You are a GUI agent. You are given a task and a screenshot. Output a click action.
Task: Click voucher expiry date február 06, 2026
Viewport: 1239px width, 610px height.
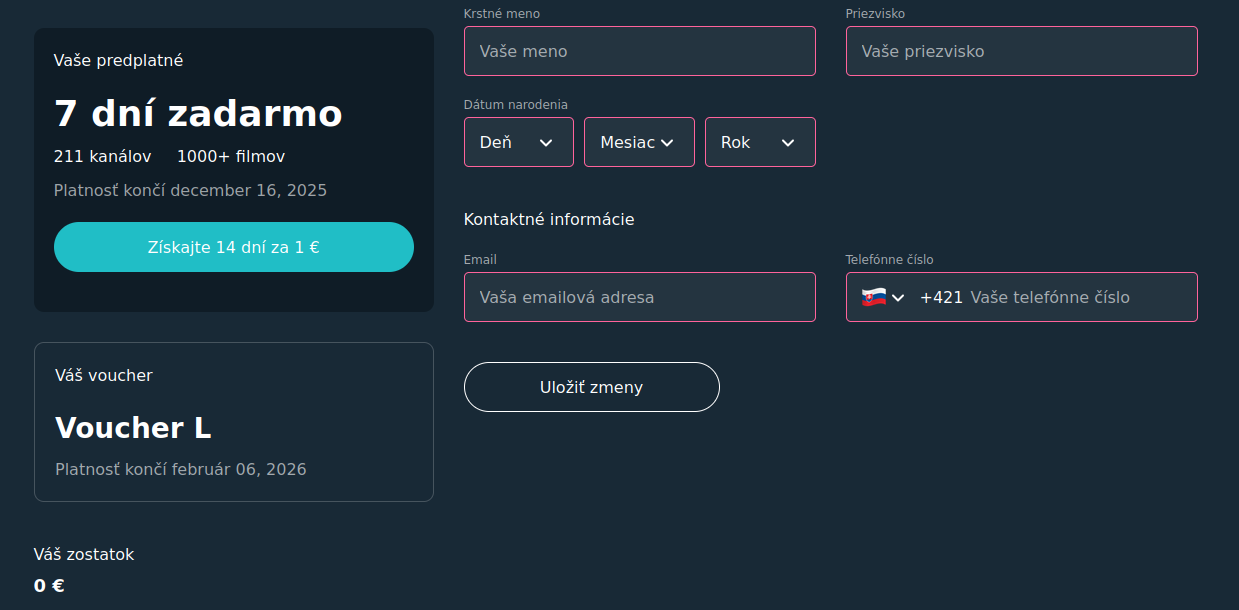click(238, 469)
